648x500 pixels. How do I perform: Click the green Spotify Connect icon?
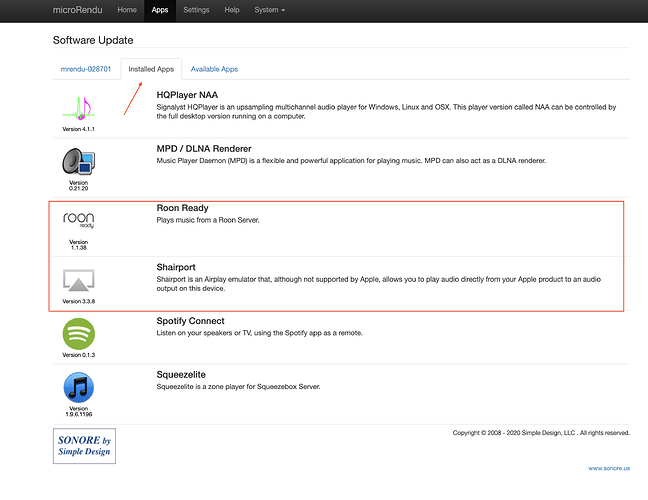click(79, 333)
